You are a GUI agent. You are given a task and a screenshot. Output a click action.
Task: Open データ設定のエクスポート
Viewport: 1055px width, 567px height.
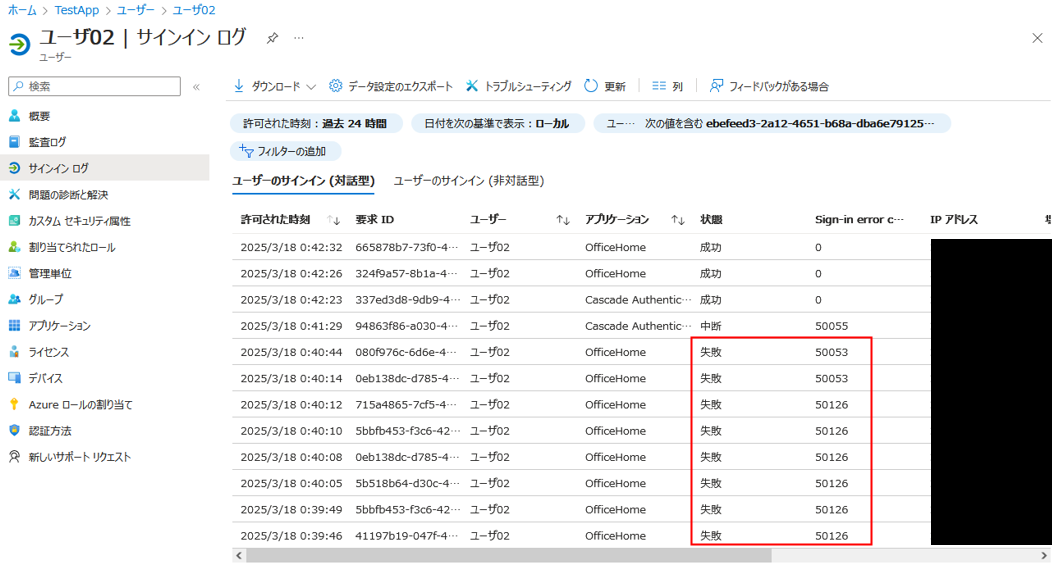click(x=391, y=86)
